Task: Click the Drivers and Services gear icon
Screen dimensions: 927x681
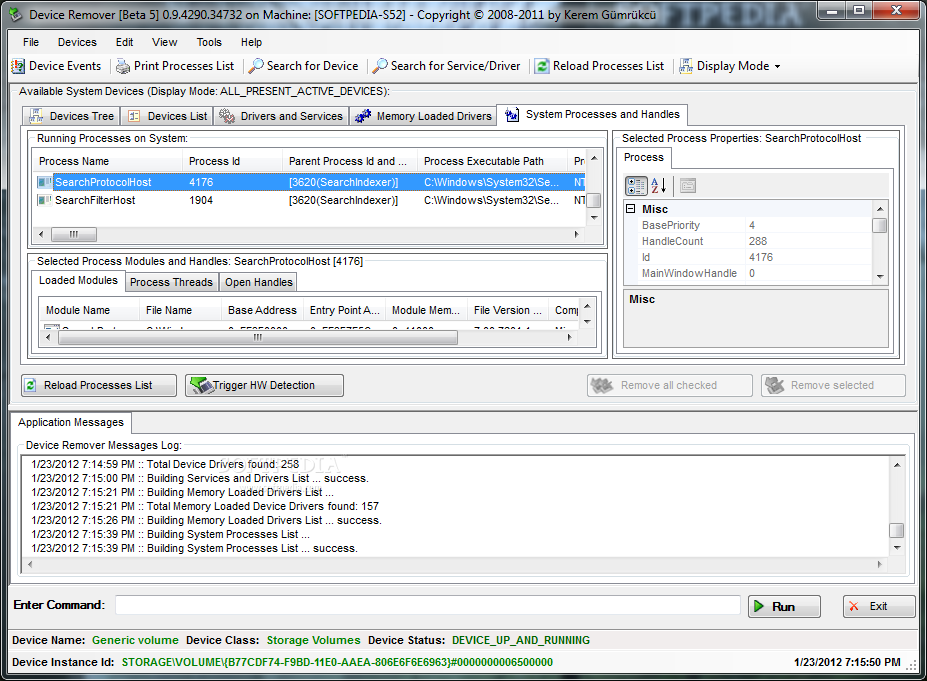Action: (227, 116)
